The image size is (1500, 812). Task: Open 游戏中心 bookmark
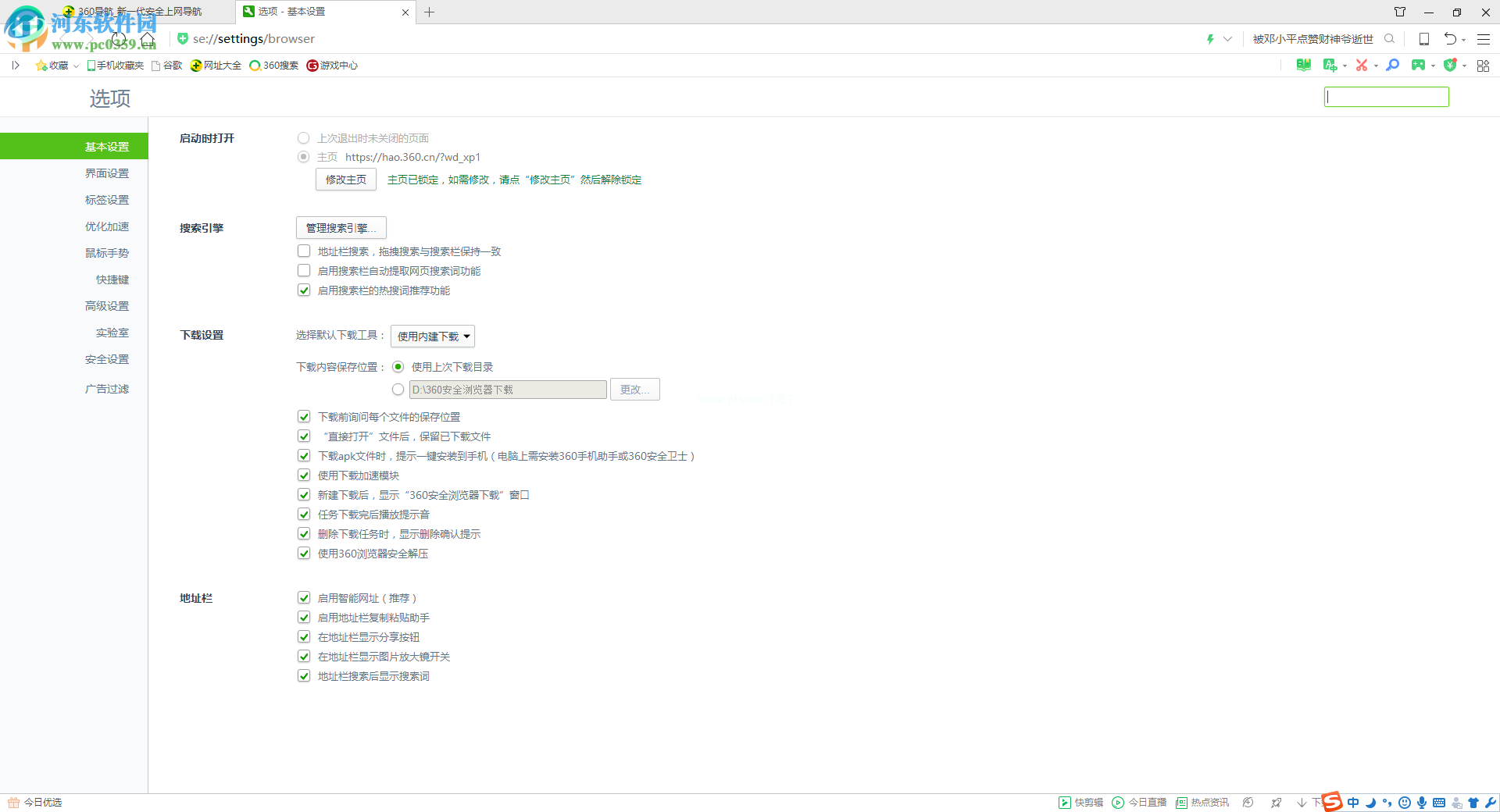coord(332,66)
